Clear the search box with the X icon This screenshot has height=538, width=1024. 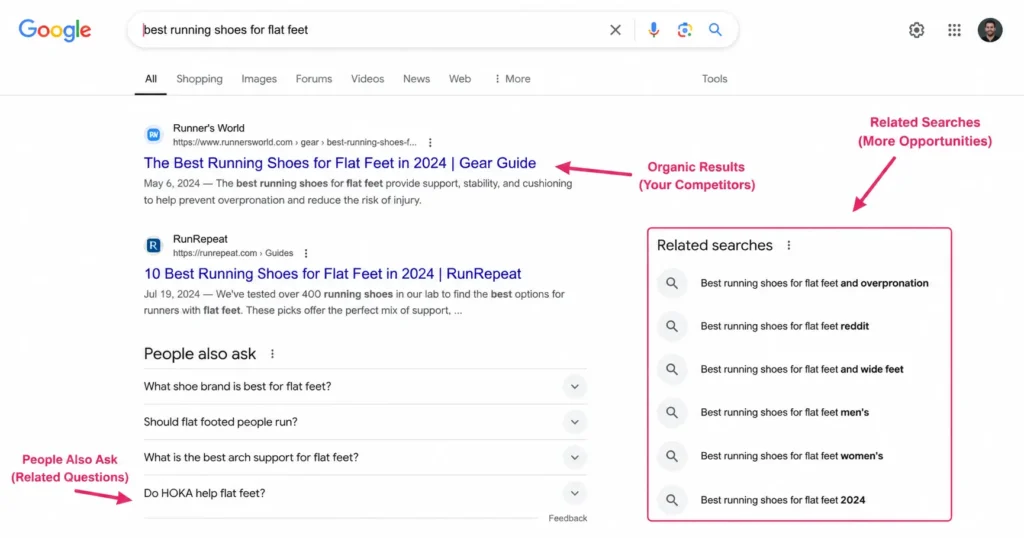coord(615,30)
